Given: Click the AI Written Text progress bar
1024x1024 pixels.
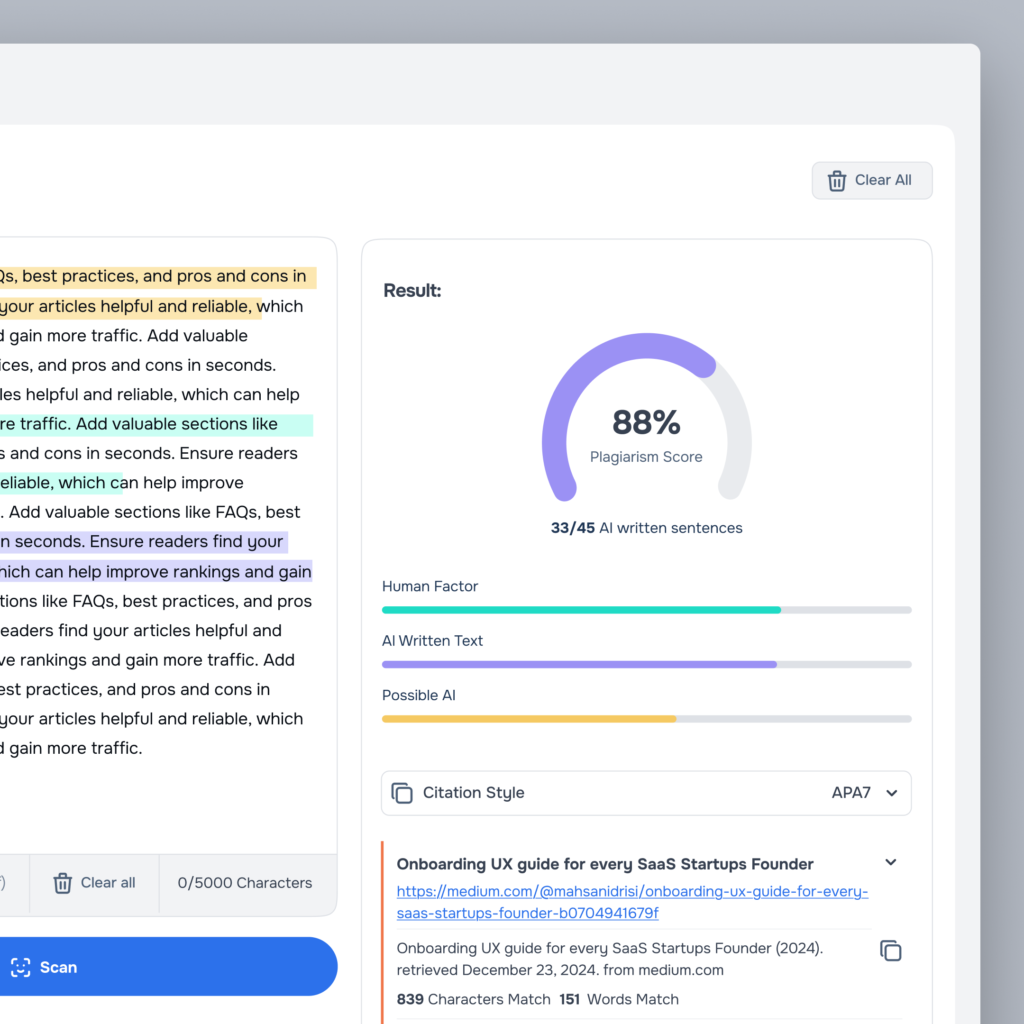Looking at the screenshot, I should coord(647,665).
